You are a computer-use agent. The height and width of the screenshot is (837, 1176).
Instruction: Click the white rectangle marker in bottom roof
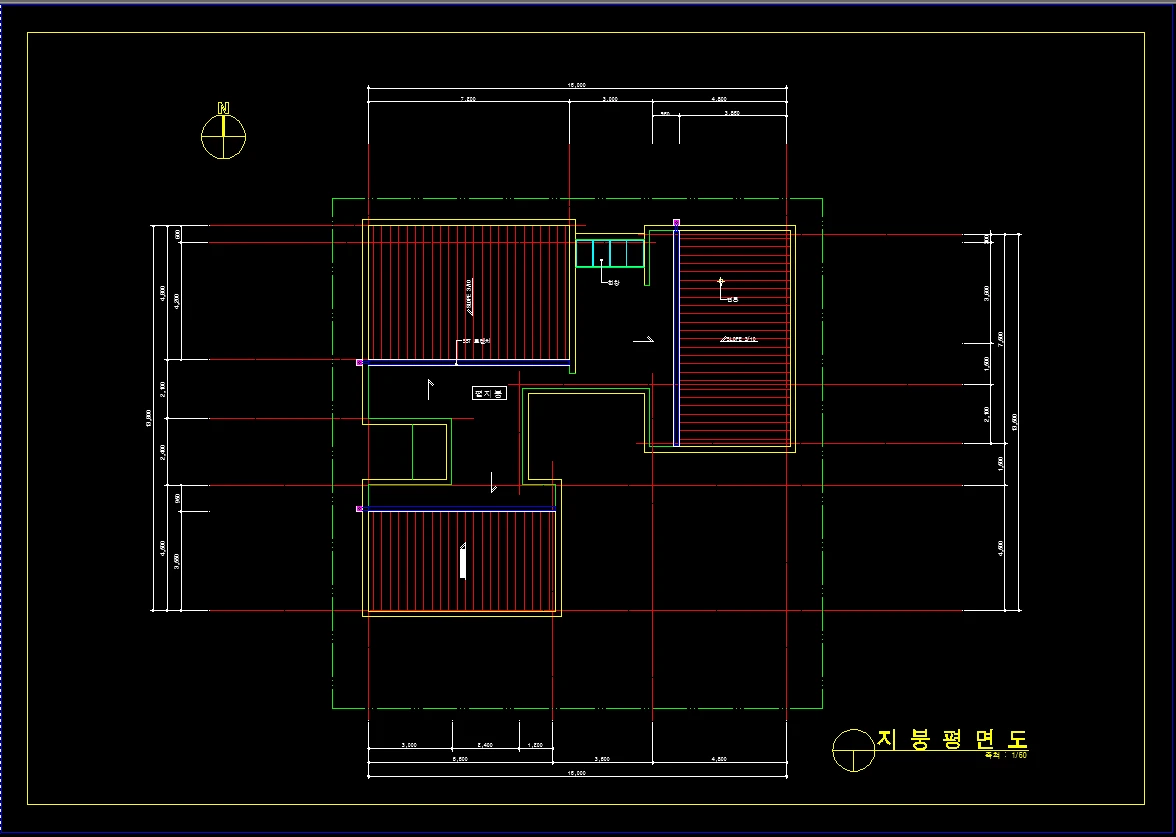click(x=463, y=562)
